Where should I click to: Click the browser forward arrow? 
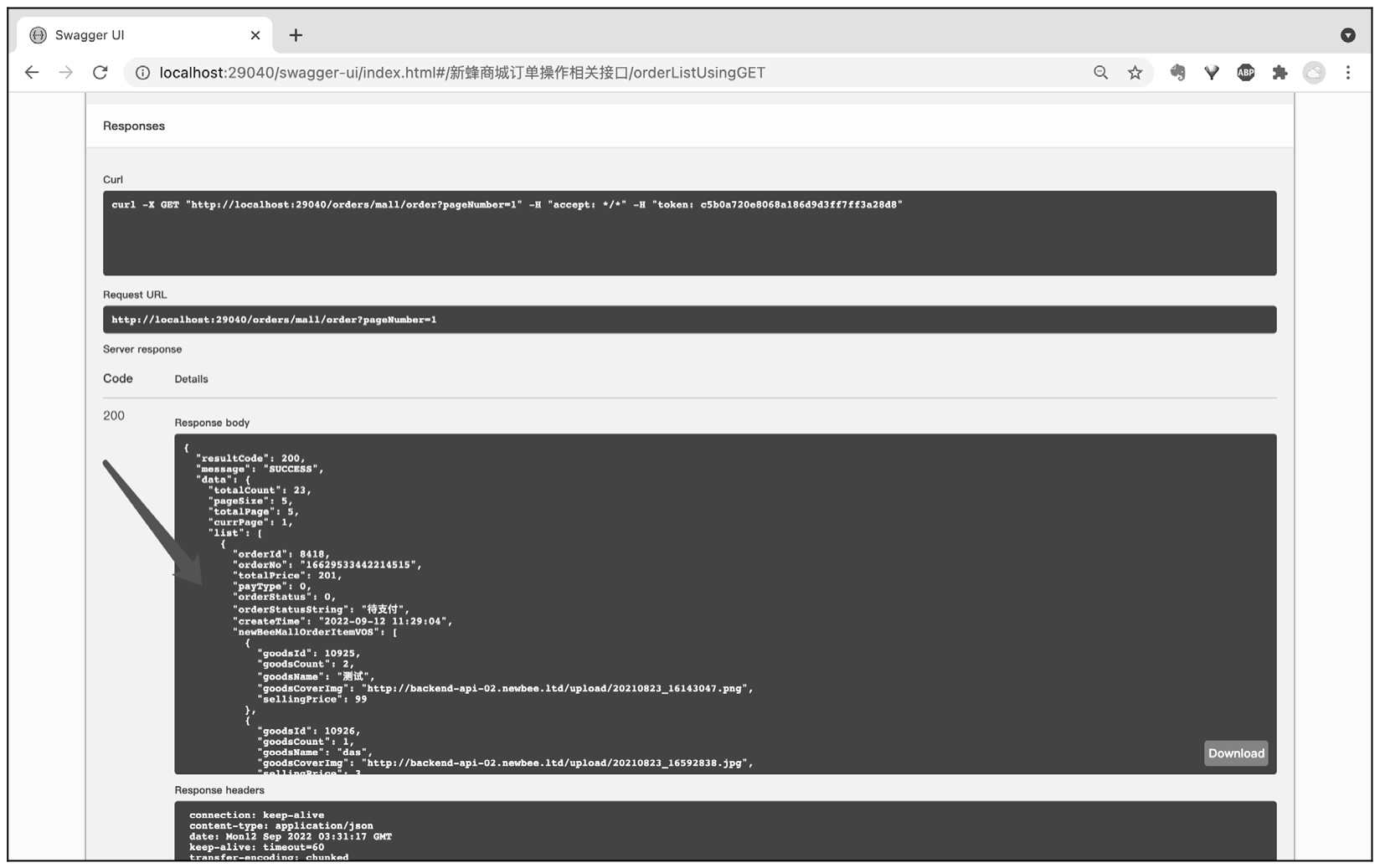pos(66,73)
